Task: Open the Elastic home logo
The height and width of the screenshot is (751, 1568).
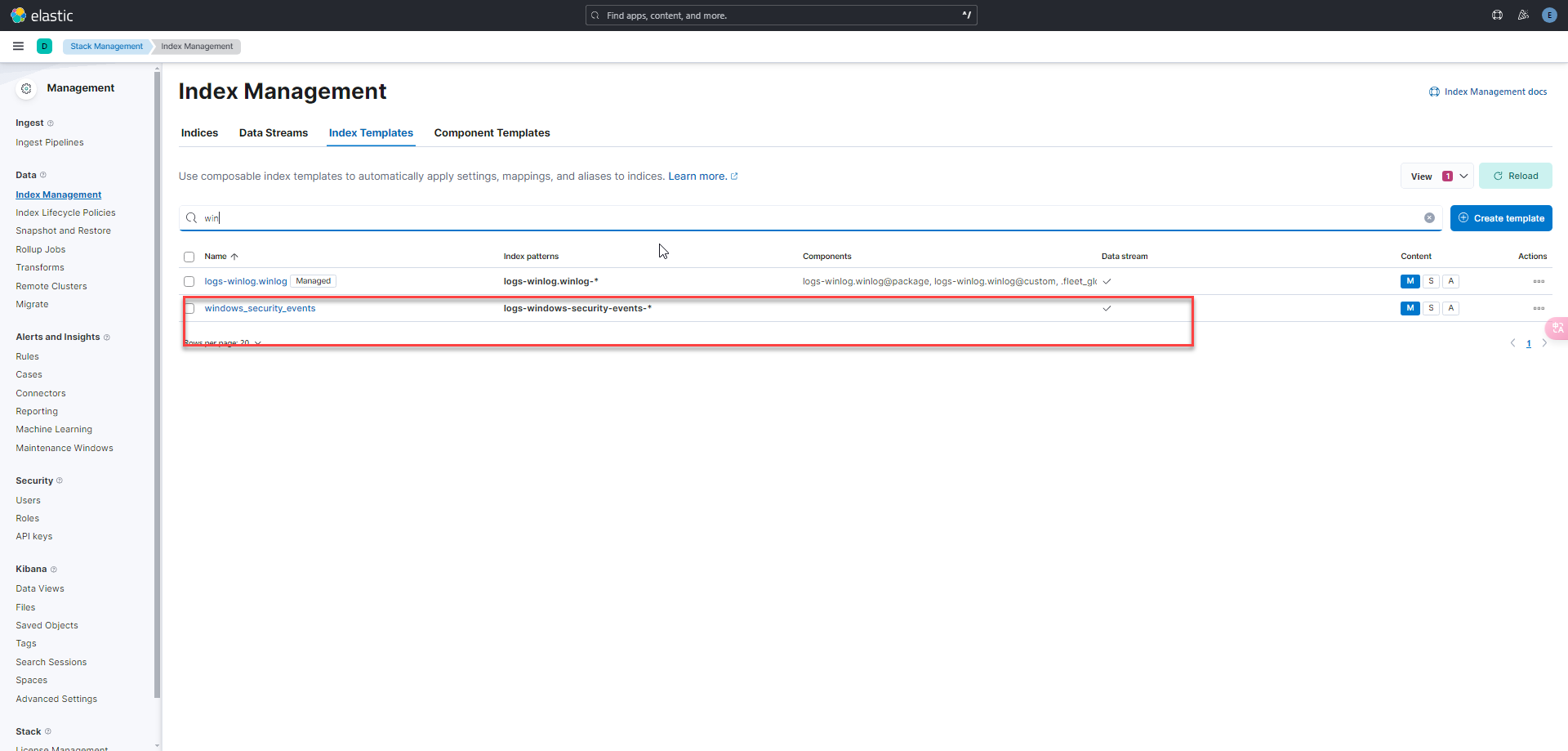Action: [x=42, y=16]
